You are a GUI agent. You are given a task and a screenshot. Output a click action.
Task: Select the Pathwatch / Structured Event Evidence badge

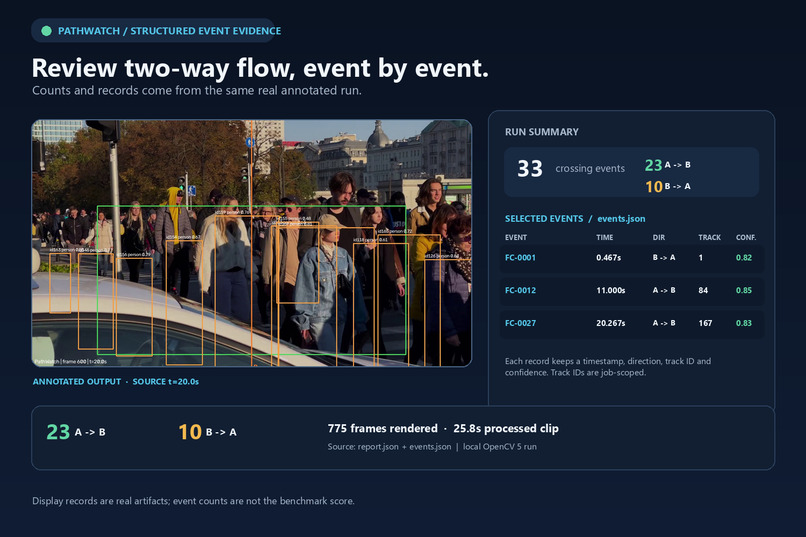pos(153,31)
